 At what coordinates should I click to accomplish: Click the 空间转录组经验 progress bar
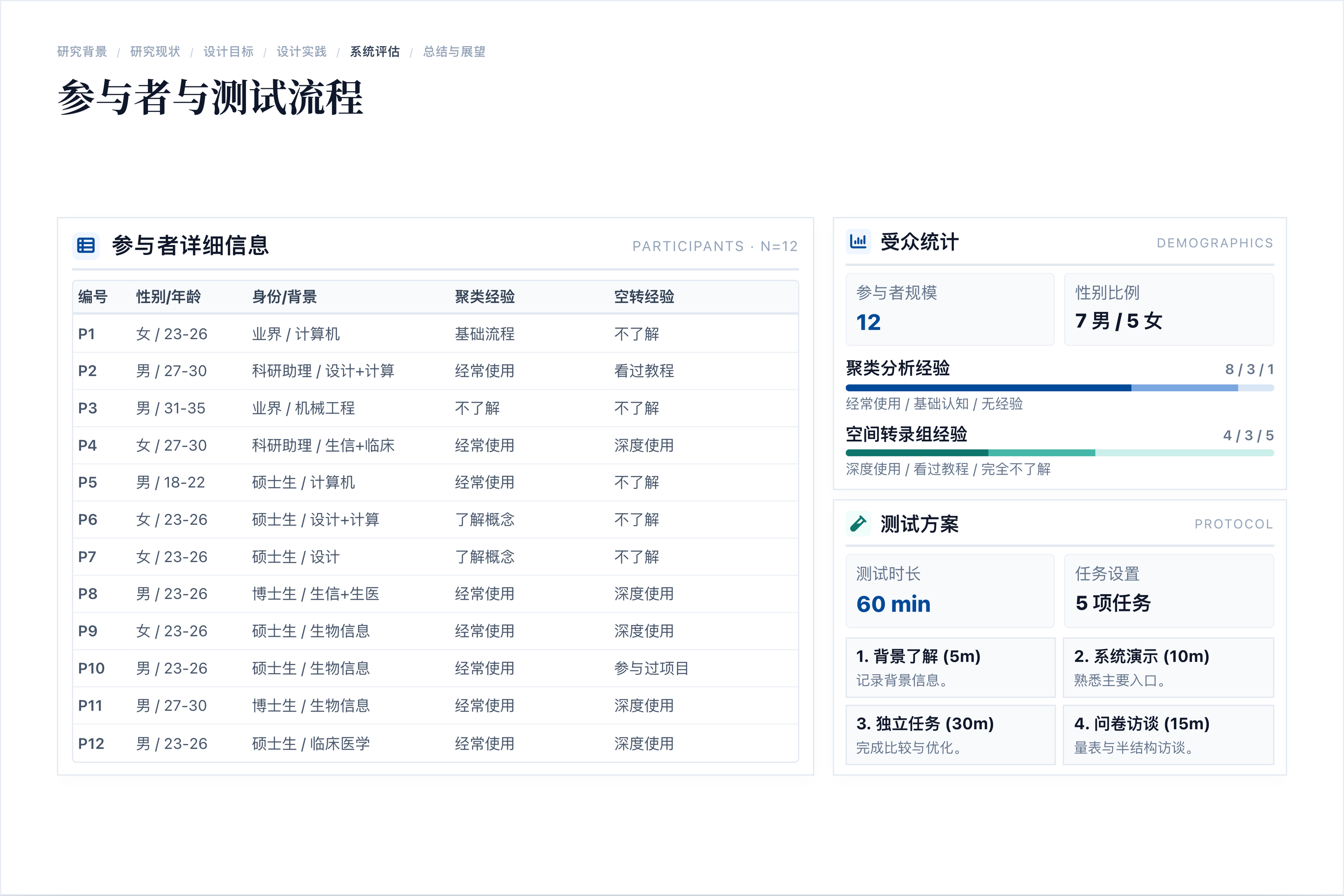point(1060,453)
